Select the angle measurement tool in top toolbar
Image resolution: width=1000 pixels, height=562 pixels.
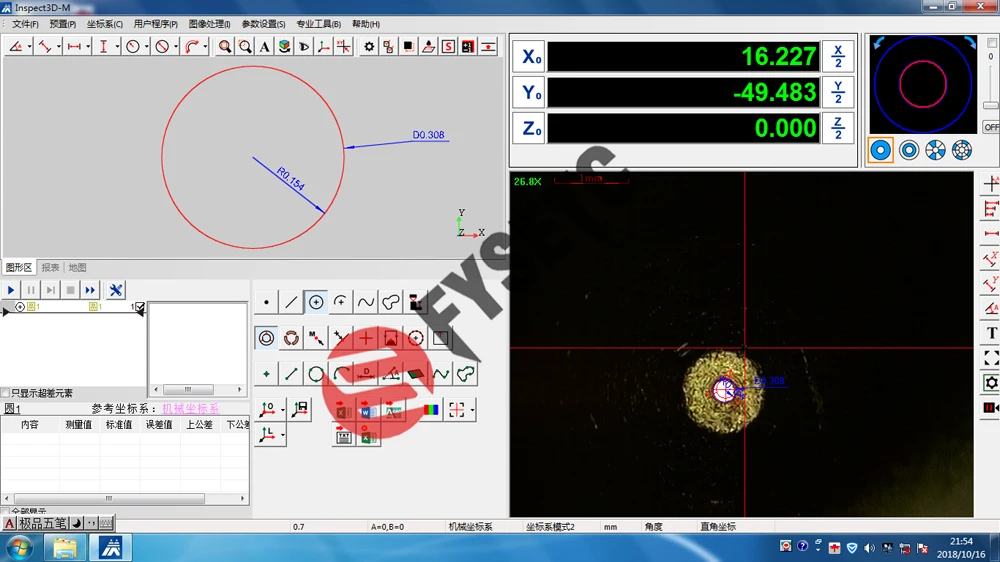(16, 47)
